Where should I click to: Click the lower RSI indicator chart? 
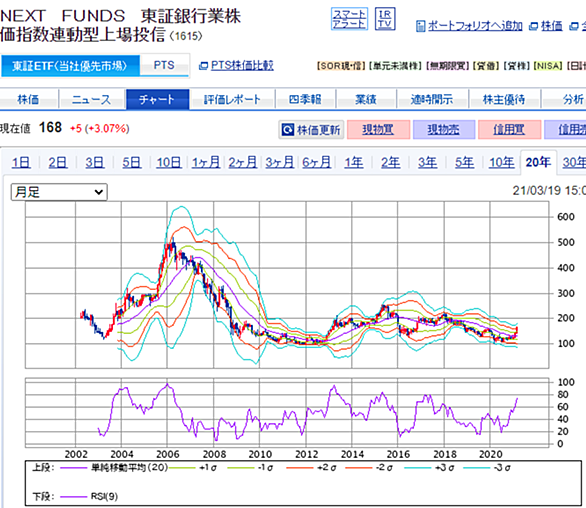click(x=287, y=413)
